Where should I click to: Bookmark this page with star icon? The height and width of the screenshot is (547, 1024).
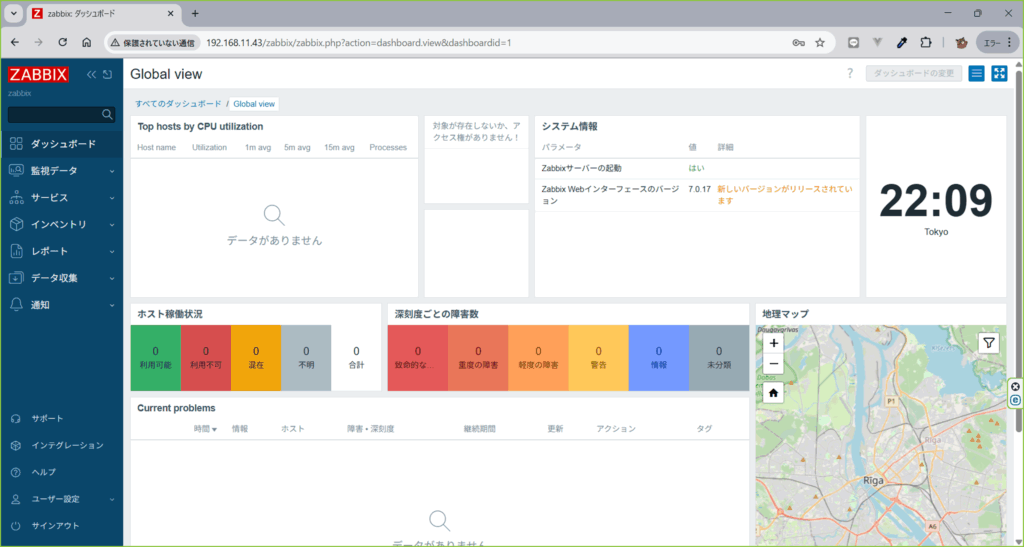tap(820, 43)
